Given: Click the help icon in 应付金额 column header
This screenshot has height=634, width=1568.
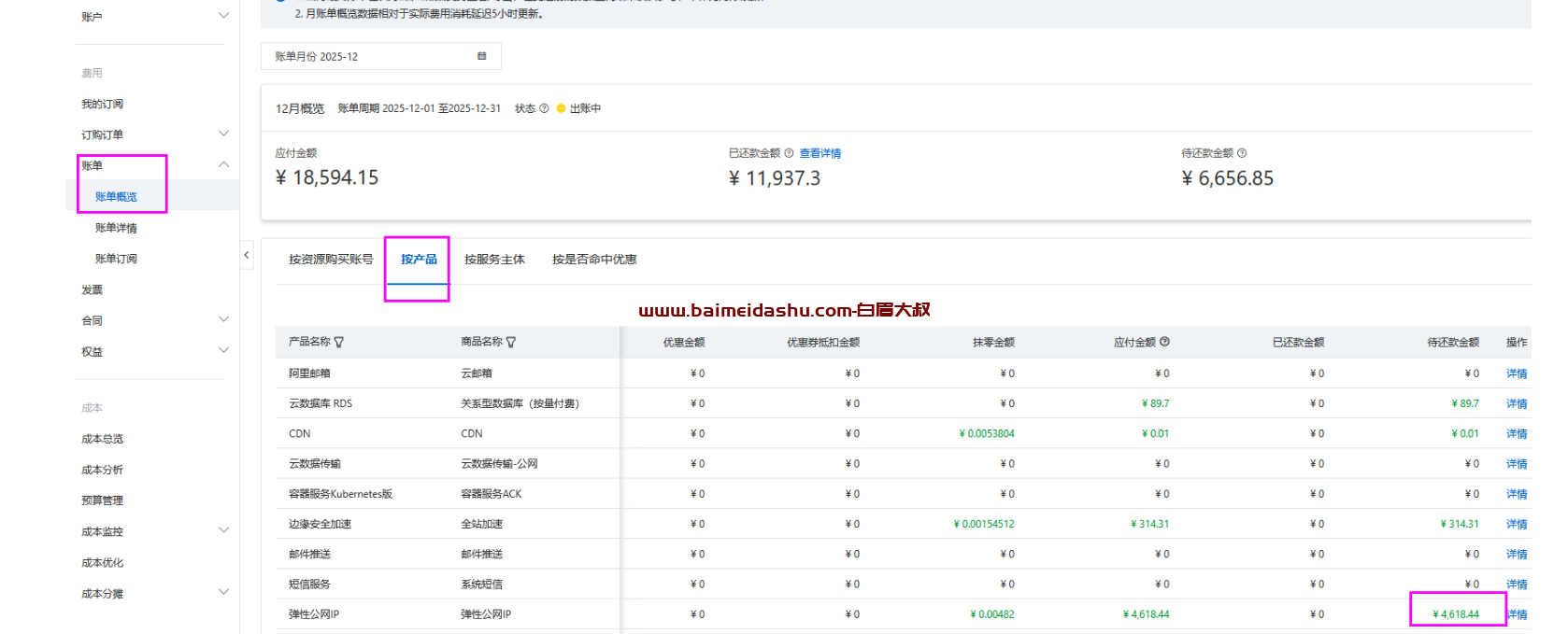Looking at the screenshot, I should [x=1165, y=342].
